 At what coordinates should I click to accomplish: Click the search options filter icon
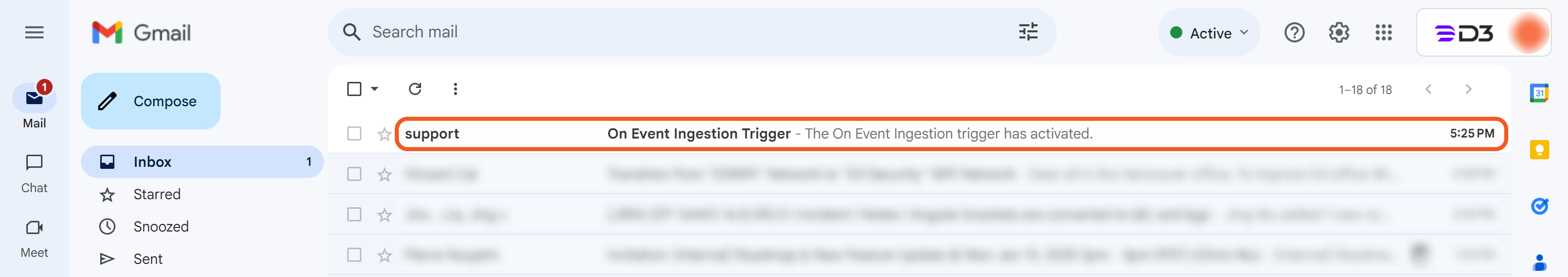point(1028,32)
